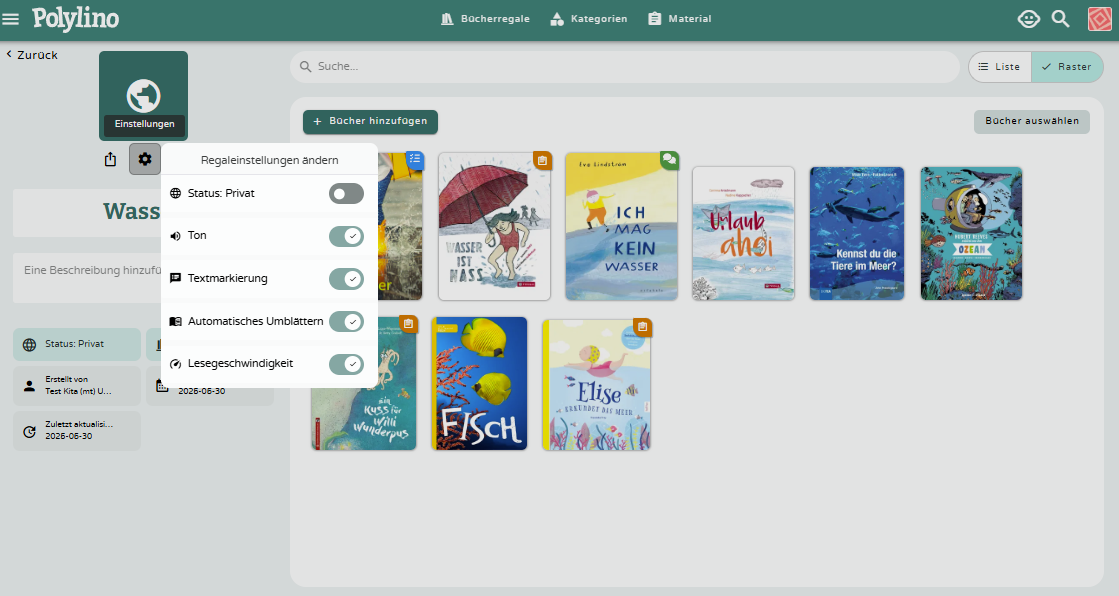The width and height of the screenshot is (1119, 596).
Task: Click the person icon by Erstellt von
Action: [29, 386]
